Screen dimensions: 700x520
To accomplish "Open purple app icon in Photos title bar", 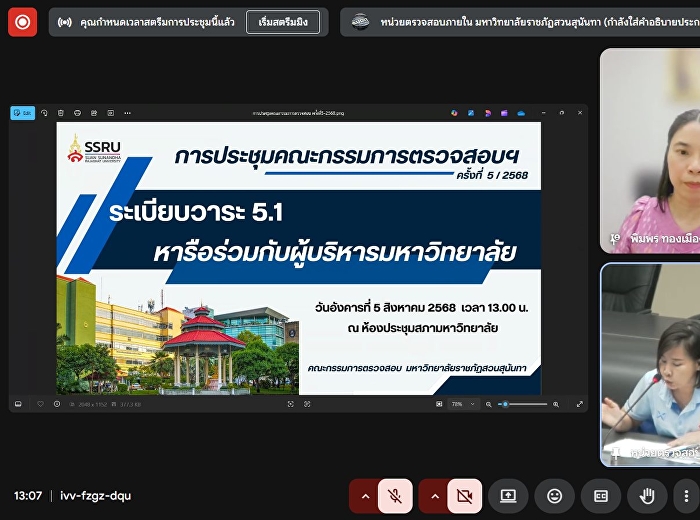I will point(504,113).
